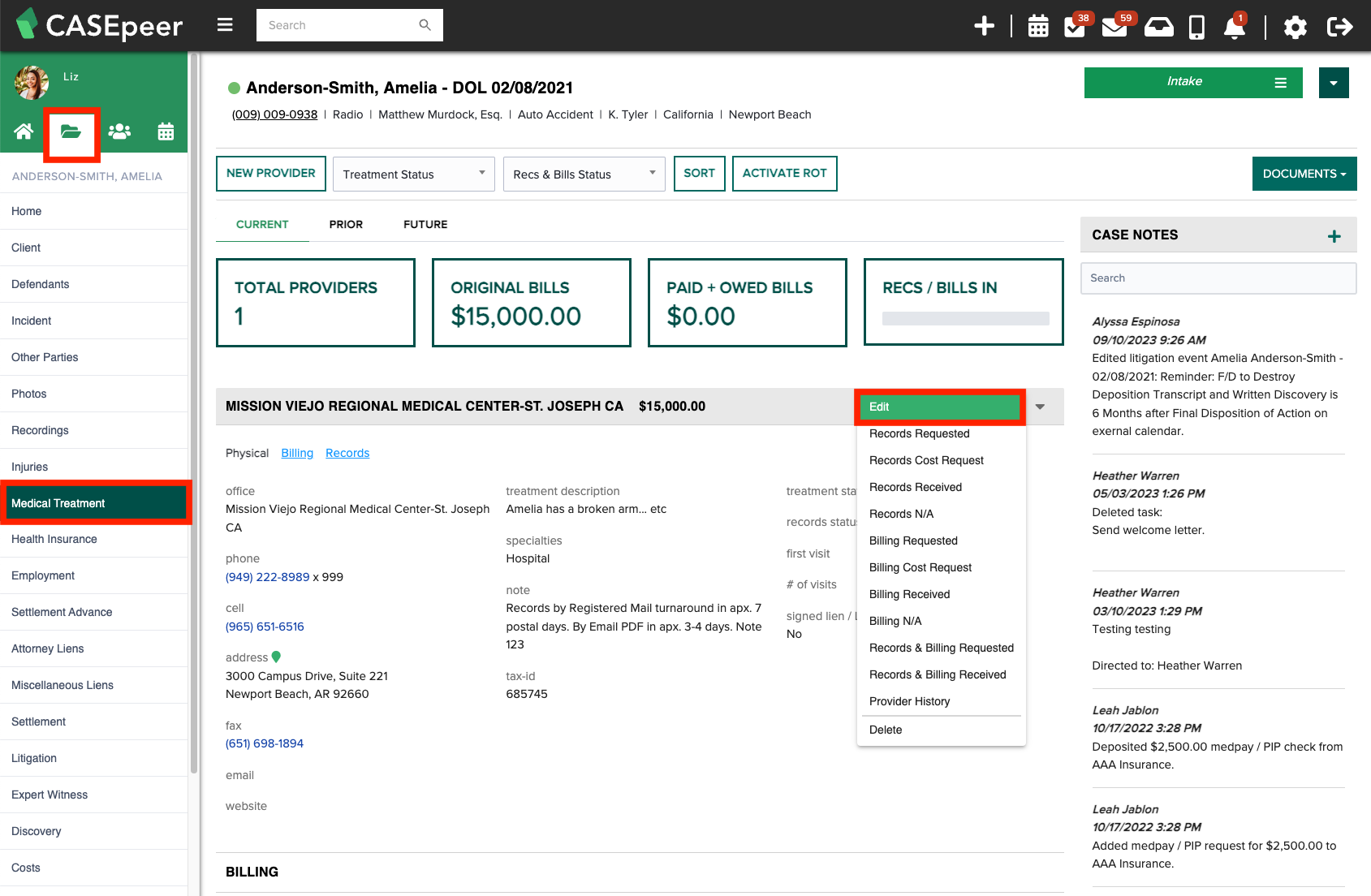
Task: Open the inbox tray icon
Action: click(1159, 27)
